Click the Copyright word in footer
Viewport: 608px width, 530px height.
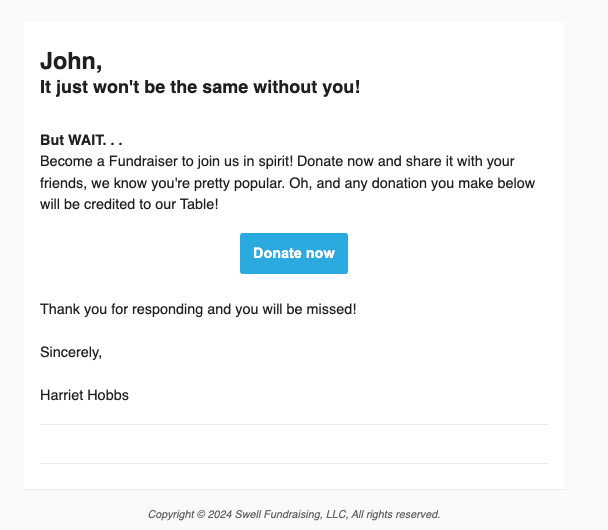[171, 514]
